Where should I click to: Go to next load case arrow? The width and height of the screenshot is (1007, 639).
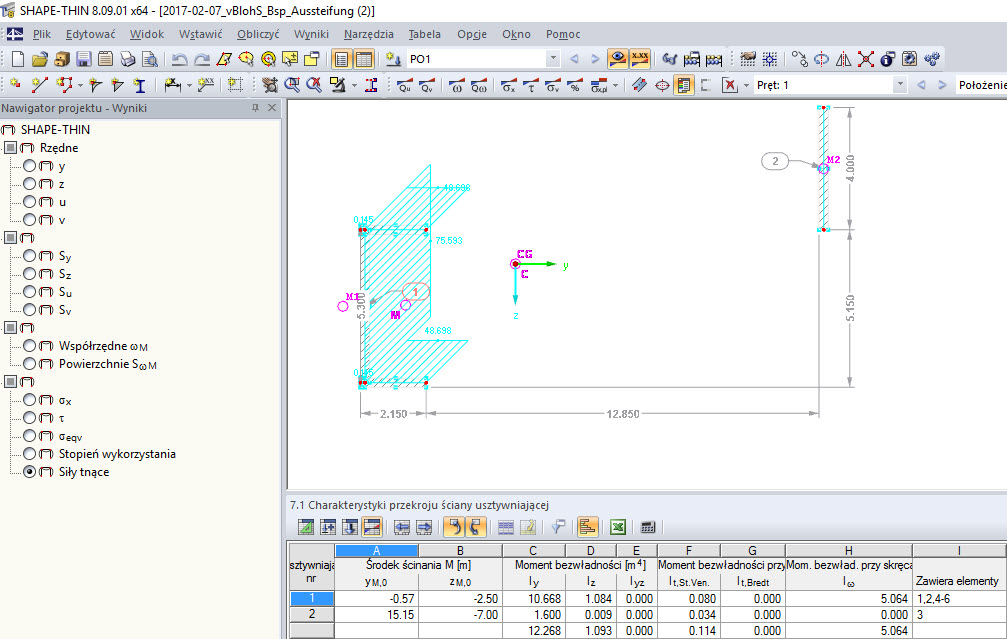pyautogui.click(x=595, y=58)
